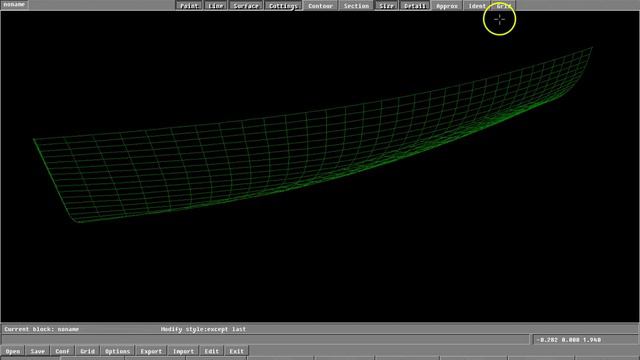The height and width of the screenshot is (360, 640).
Task: Click the 'Current block: noname' status text
Action: pos(42,329)
